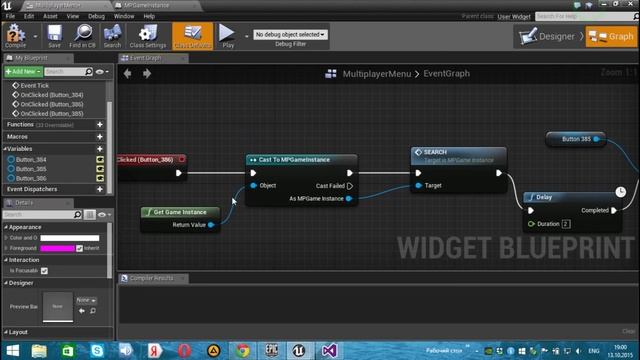
Task: Open Epic Games Launcher from taskbar
Action: point(271,351)
